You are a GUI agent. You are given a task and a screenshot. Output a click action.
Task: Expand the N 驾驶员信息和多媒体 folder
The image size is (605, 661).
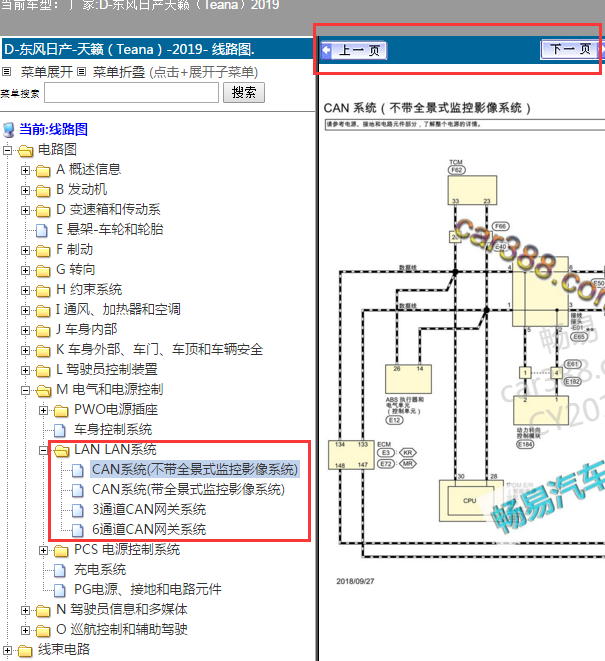pyautogui.click(x=25, y=610)
